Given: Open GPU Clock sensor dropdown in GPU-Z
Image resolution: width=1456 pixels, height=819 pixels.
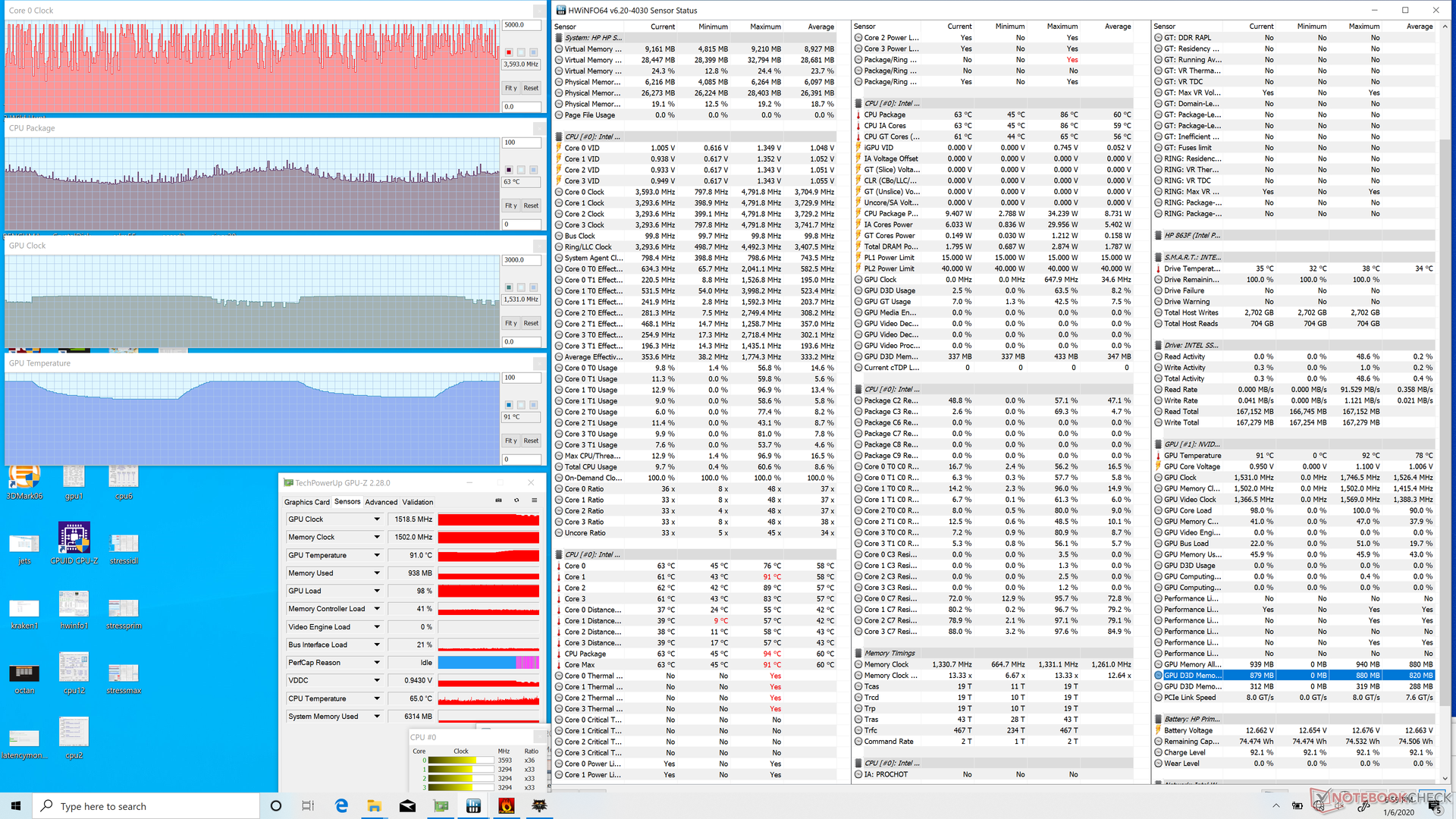Looking at the screenshot, I should [376, 519].
